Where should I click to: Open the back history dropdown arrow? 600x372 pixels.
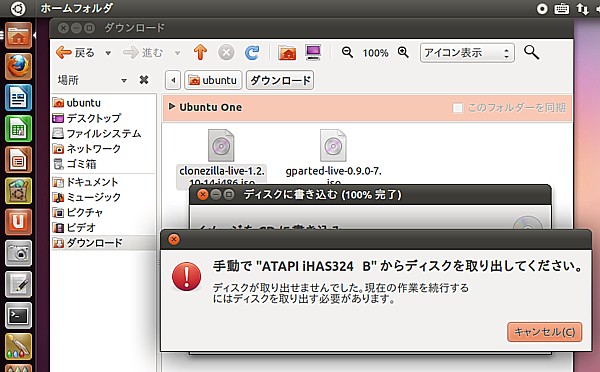(x=108, y=53)
